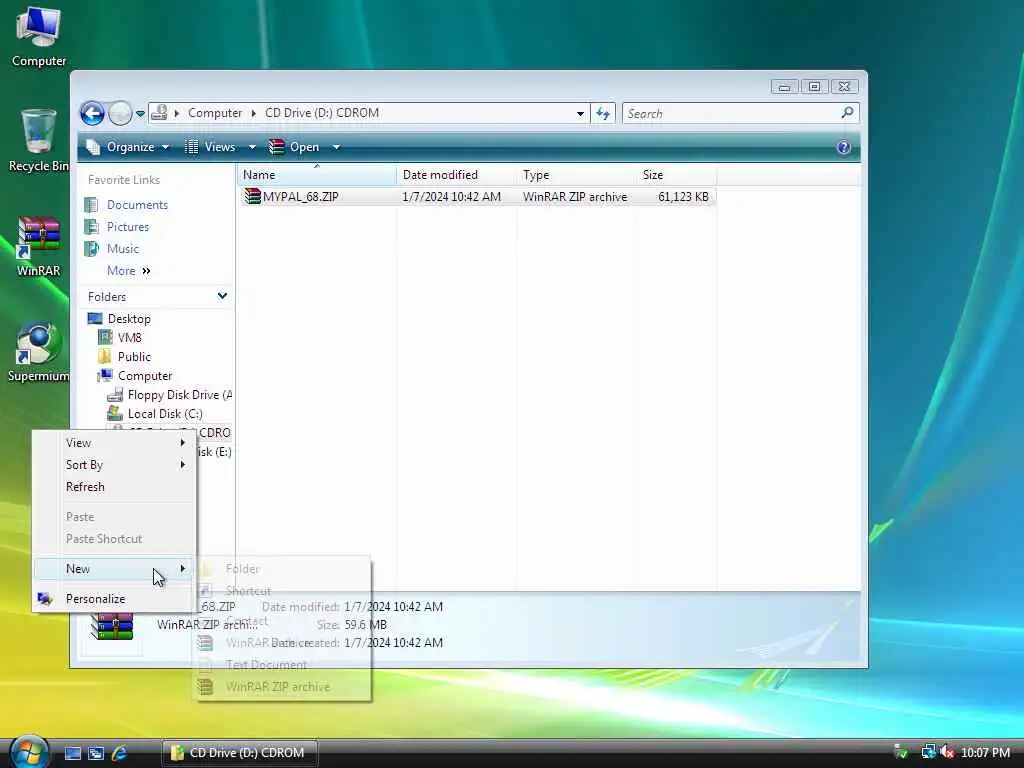Select Desktop in the folder tree
Image resolution: width=1024 pixels, height=768 pixels.
129,319
